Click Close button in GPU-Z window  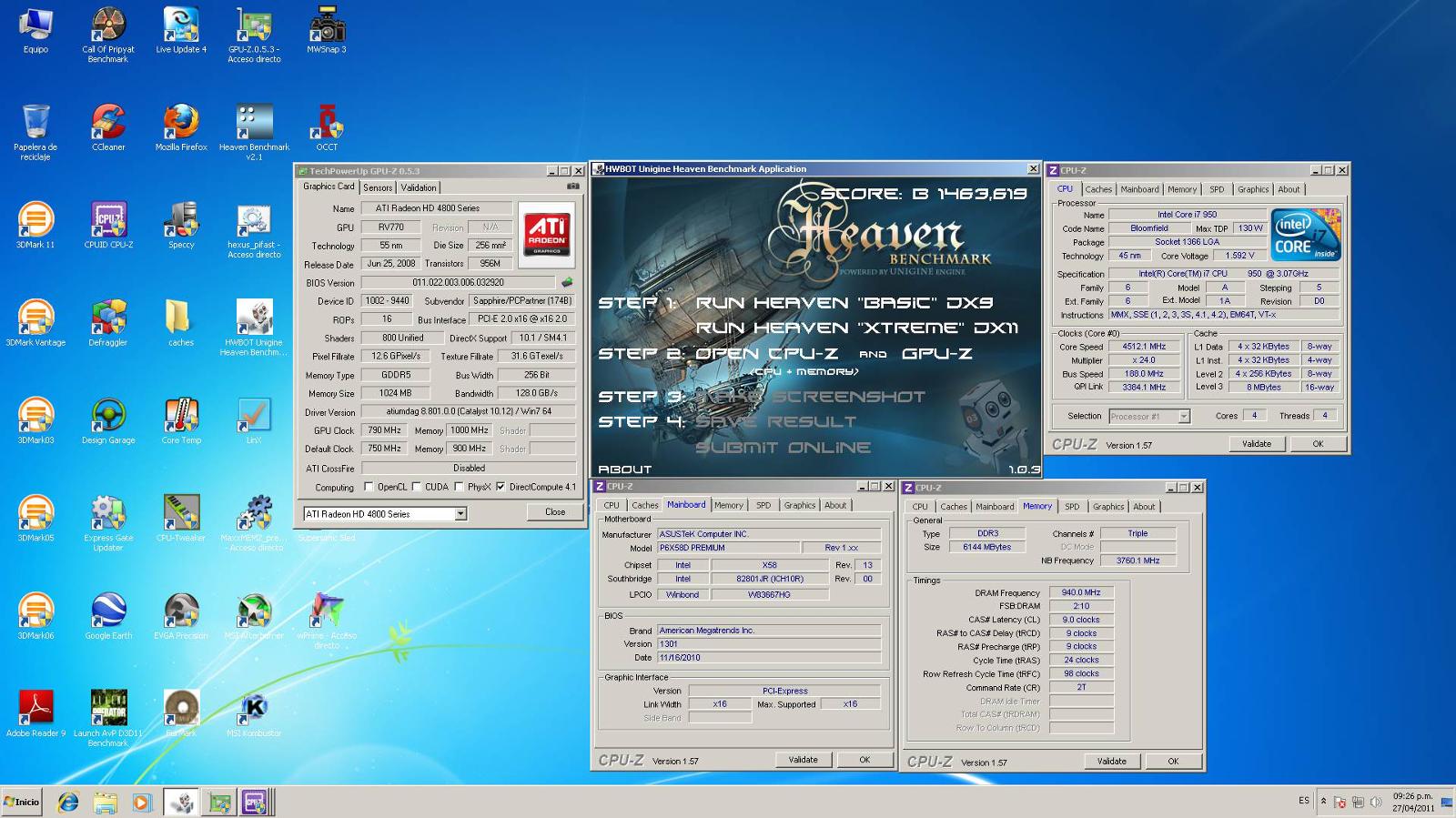click(x=555, y=512)
